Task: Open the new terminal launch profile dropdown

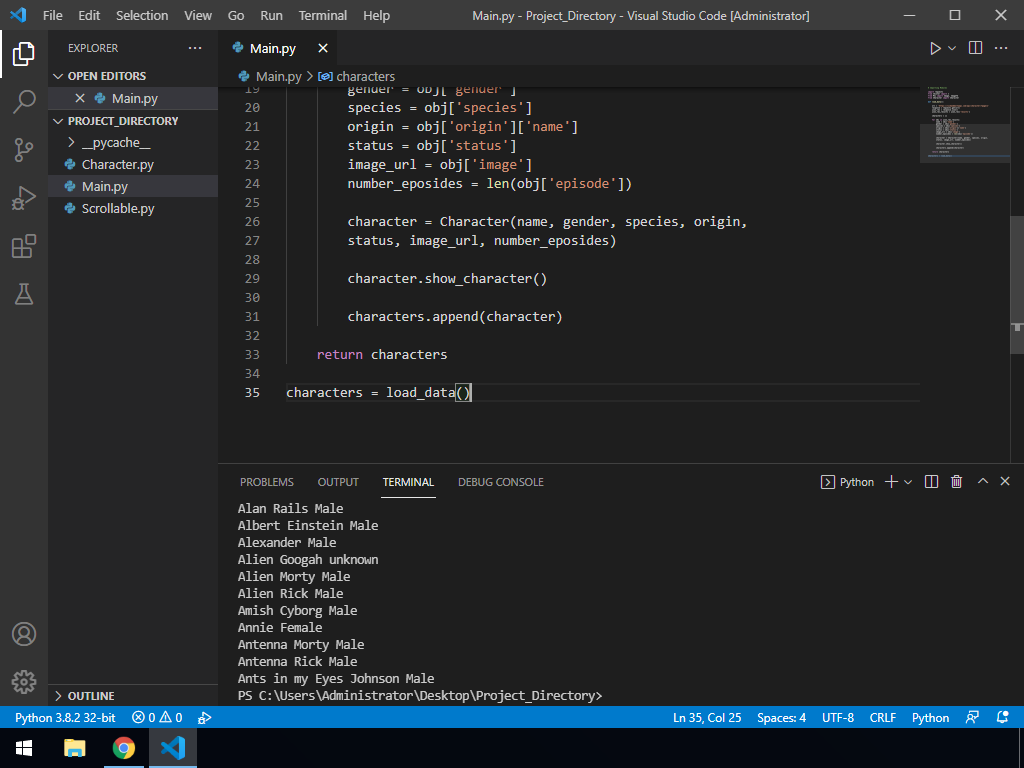Action: [x=908, y=482]
